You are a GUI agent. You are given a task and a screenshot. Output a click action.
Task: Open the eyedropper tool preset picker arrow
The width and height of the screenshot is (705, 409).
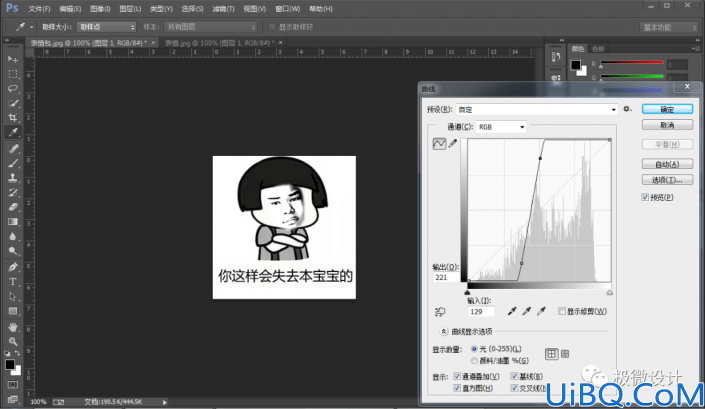[31, 27]
